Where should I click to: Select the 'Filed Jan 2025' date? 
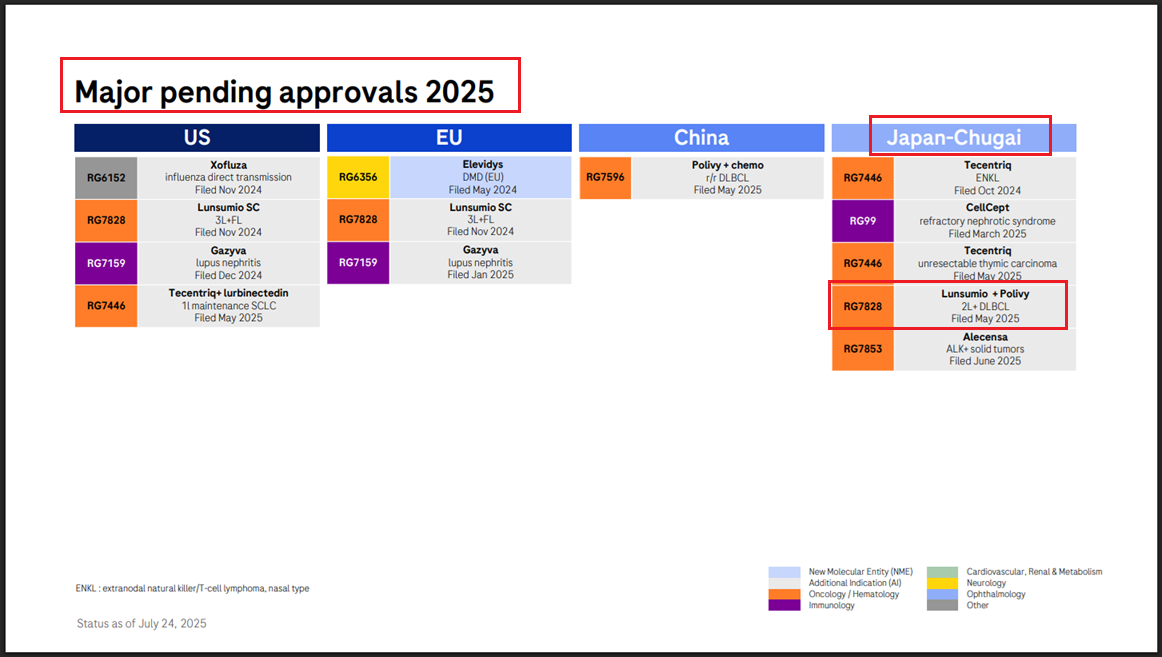click(480, 275)
